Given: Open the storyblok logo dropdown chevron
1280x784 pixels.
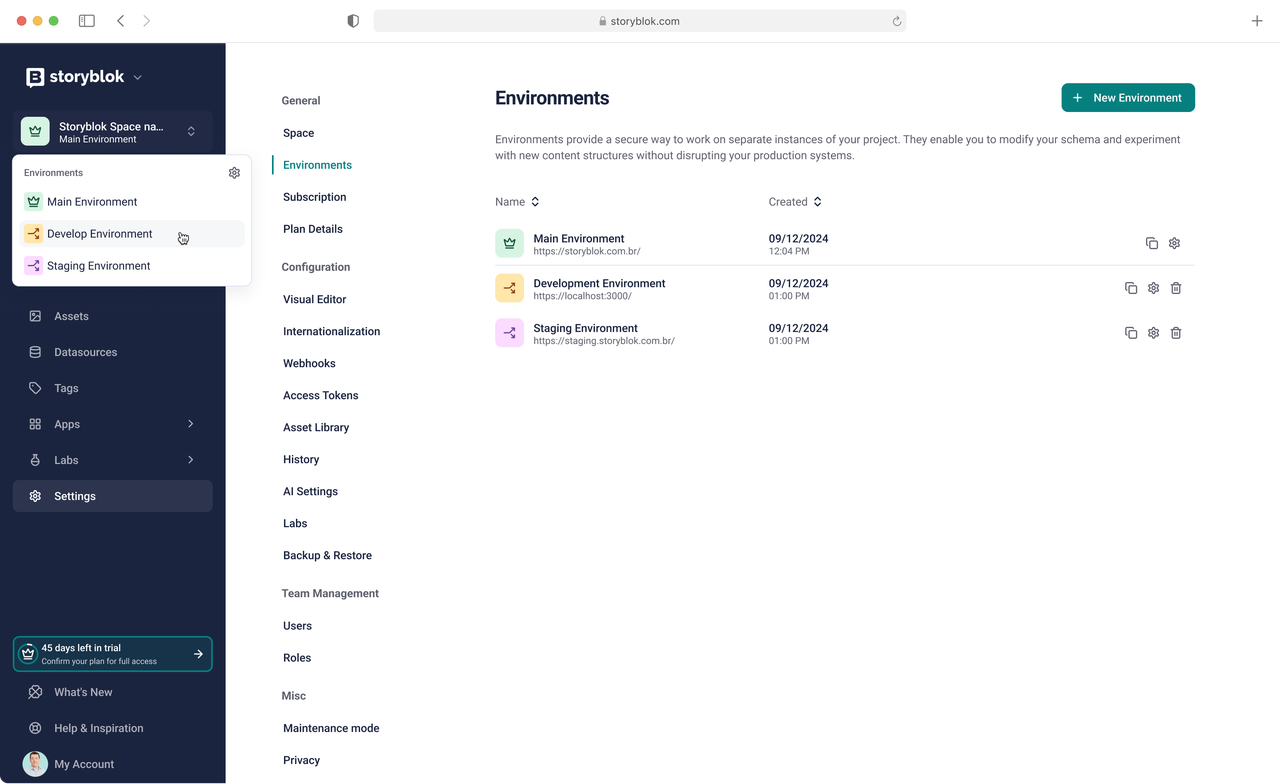Looking at the screenshot, I should 138,78.
